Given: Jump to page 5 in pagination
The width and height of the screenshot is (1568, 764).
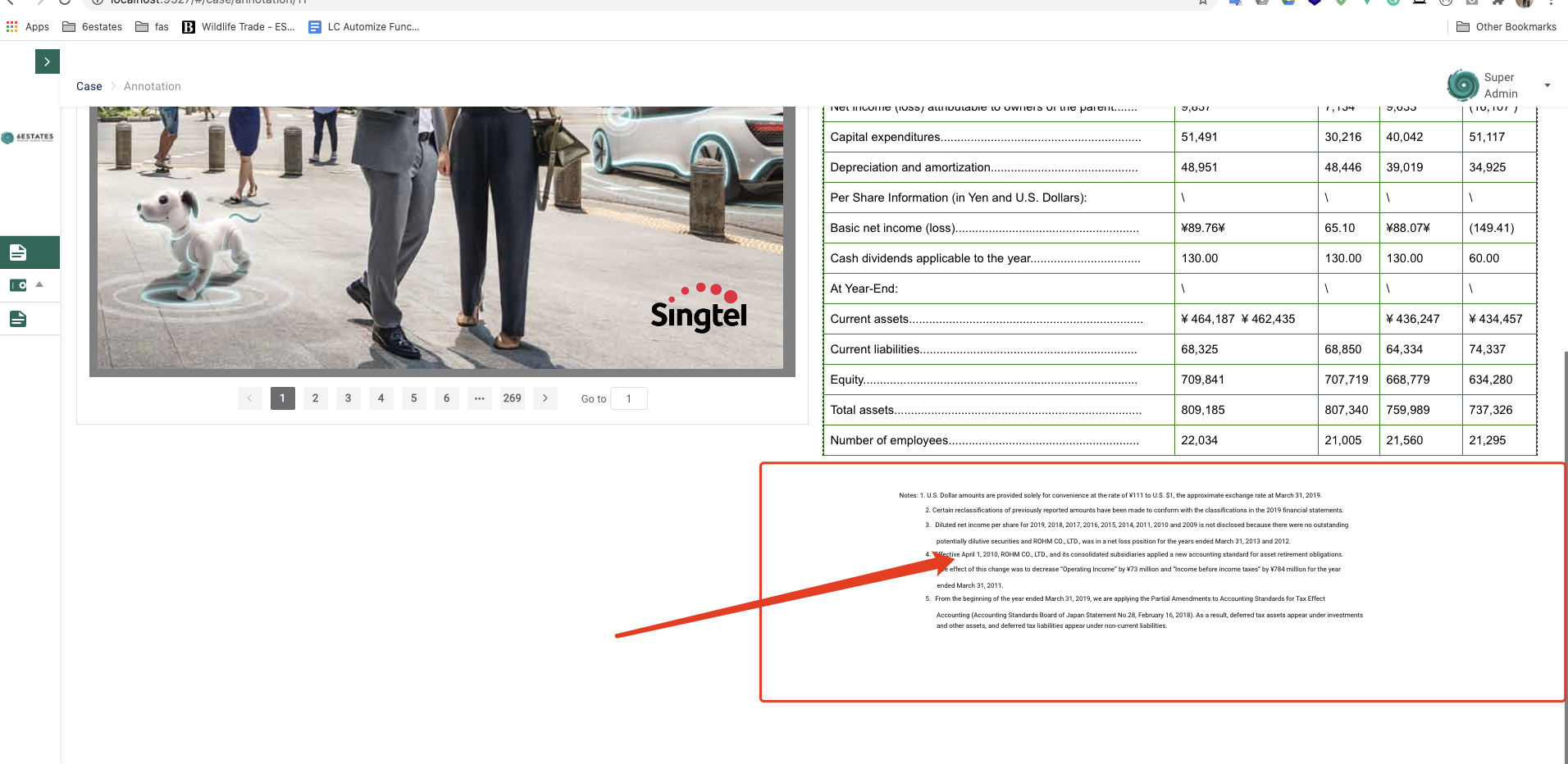Looking at the screenshot, I should pos(414,398).
